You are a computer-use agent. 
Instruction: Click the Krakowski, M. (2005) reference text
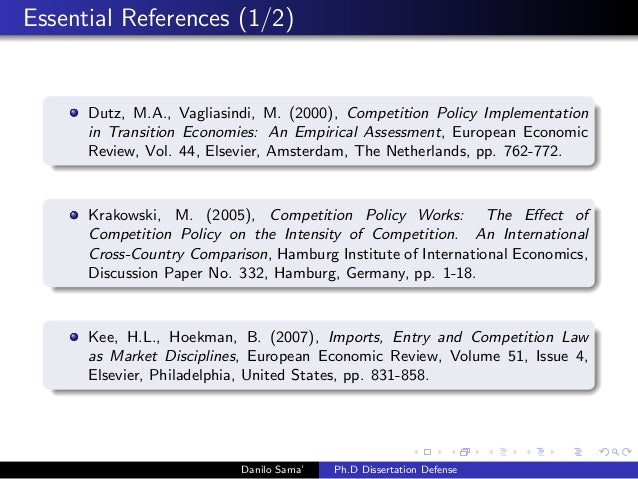(338, 244)
